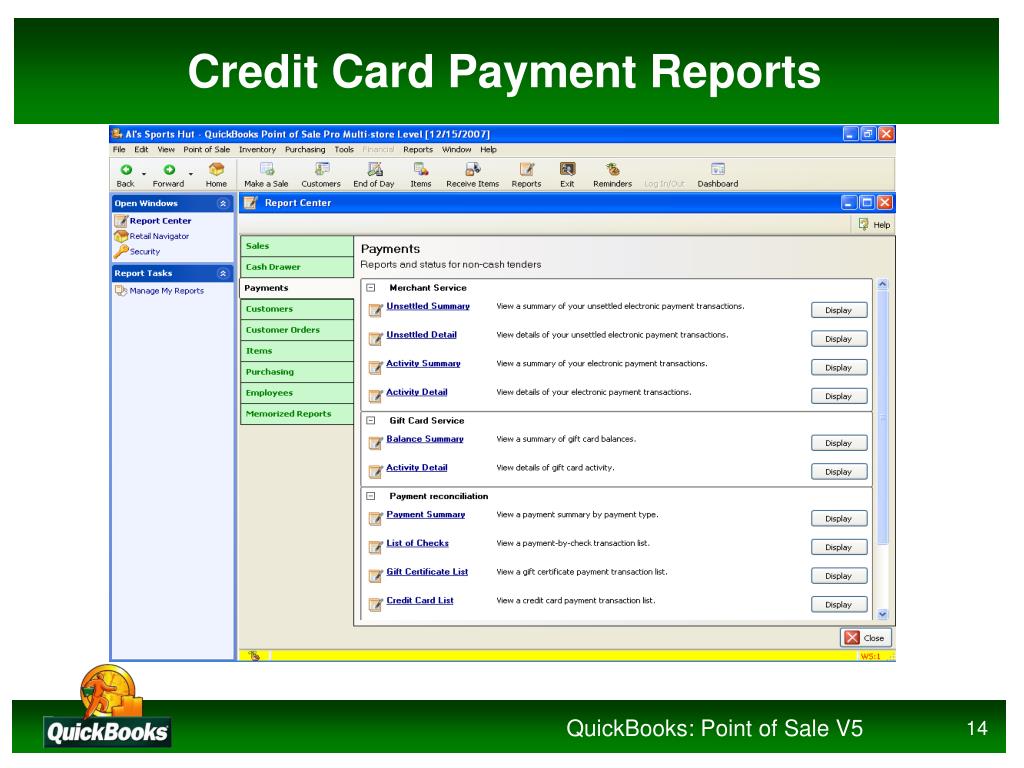Select the Customers report category

point(297,309)
